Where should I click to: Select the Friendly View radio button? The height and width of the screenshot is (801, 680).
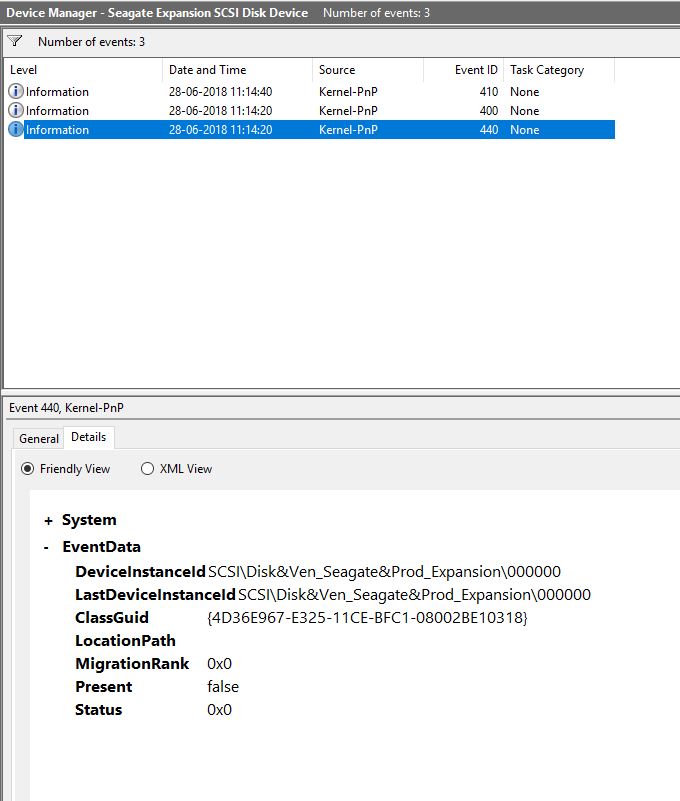coord(28,468)
